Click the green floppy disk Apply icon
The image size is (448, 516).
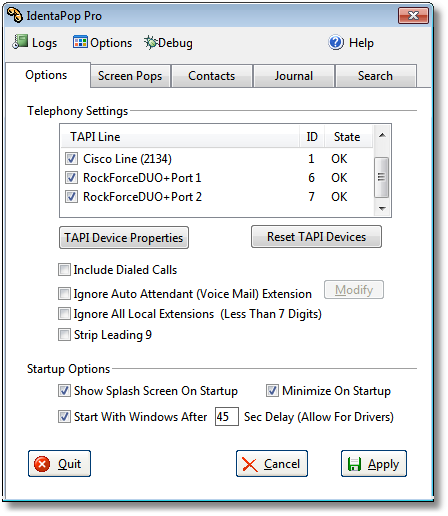click(354, 464)
